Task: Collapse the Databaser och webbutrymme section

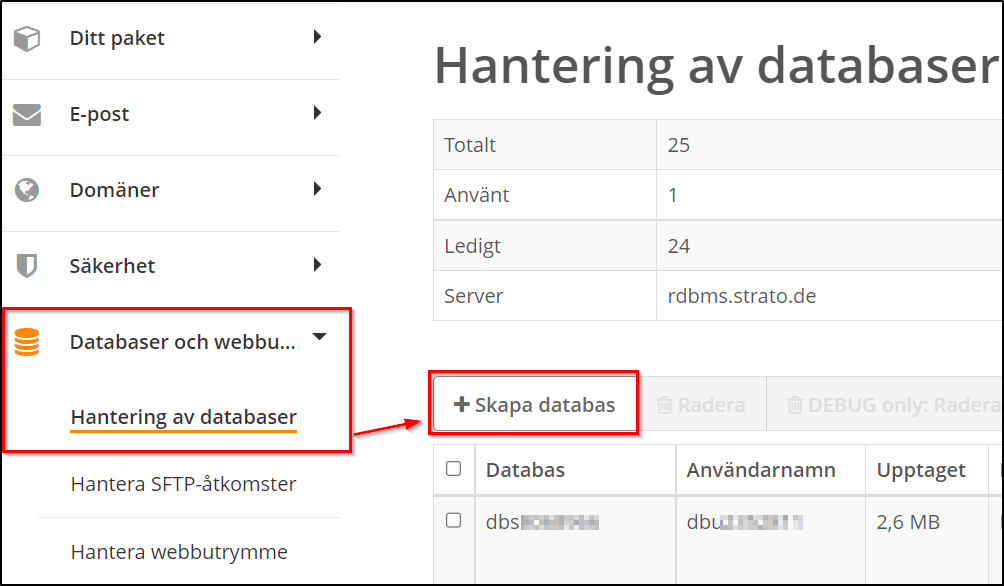Action: (x=319, y=338)
